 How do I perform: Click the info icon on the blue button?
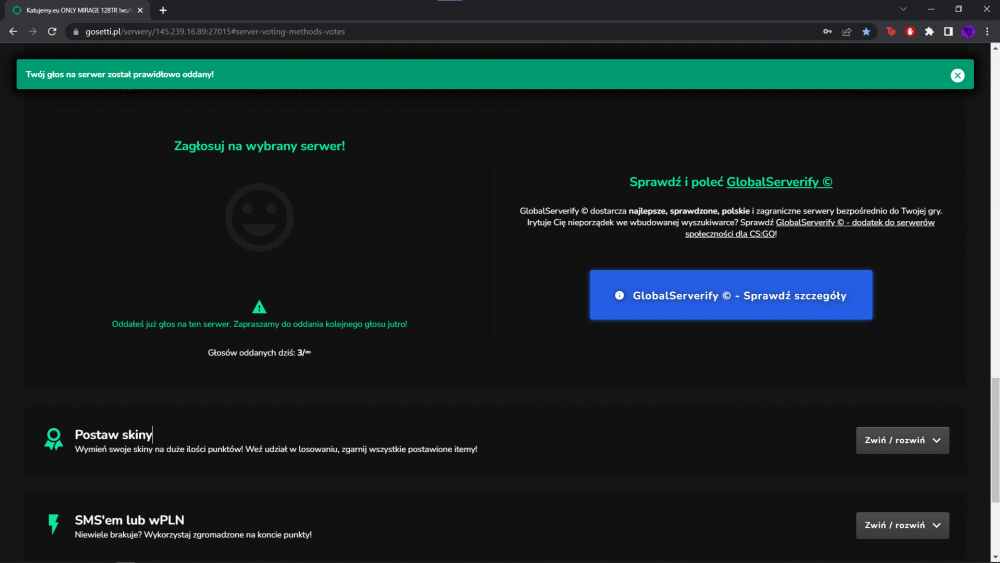click(619, 295)
